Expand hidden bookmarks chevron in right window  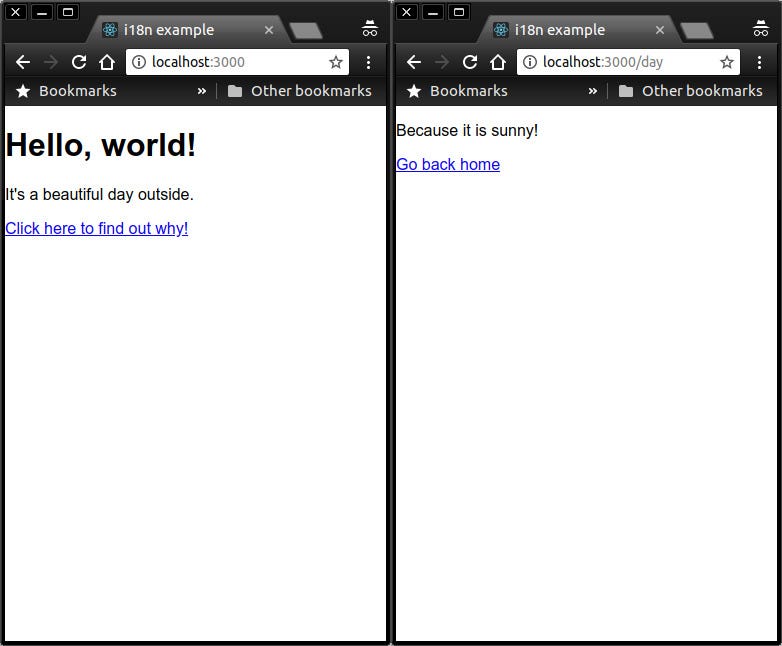pos(592,91)
